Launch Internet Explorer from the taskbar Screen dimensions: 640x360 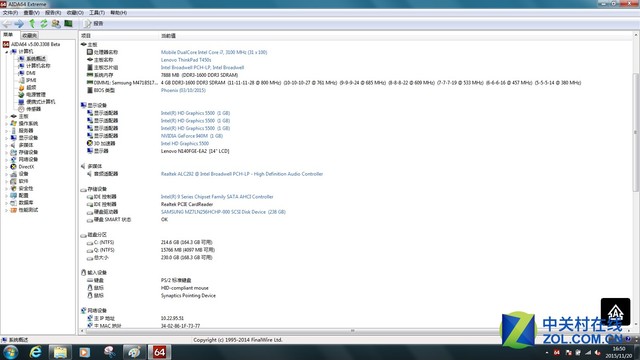(36, 352)
